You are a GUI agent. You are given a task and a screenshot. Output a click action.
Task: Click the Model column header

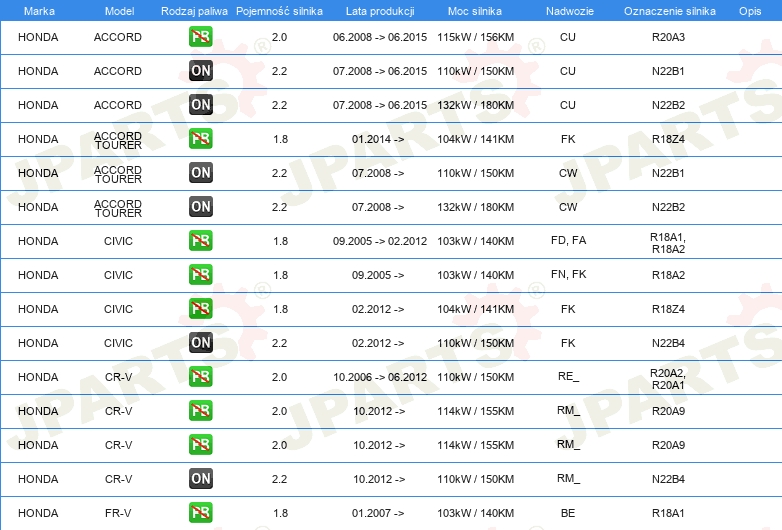point(119,11)
